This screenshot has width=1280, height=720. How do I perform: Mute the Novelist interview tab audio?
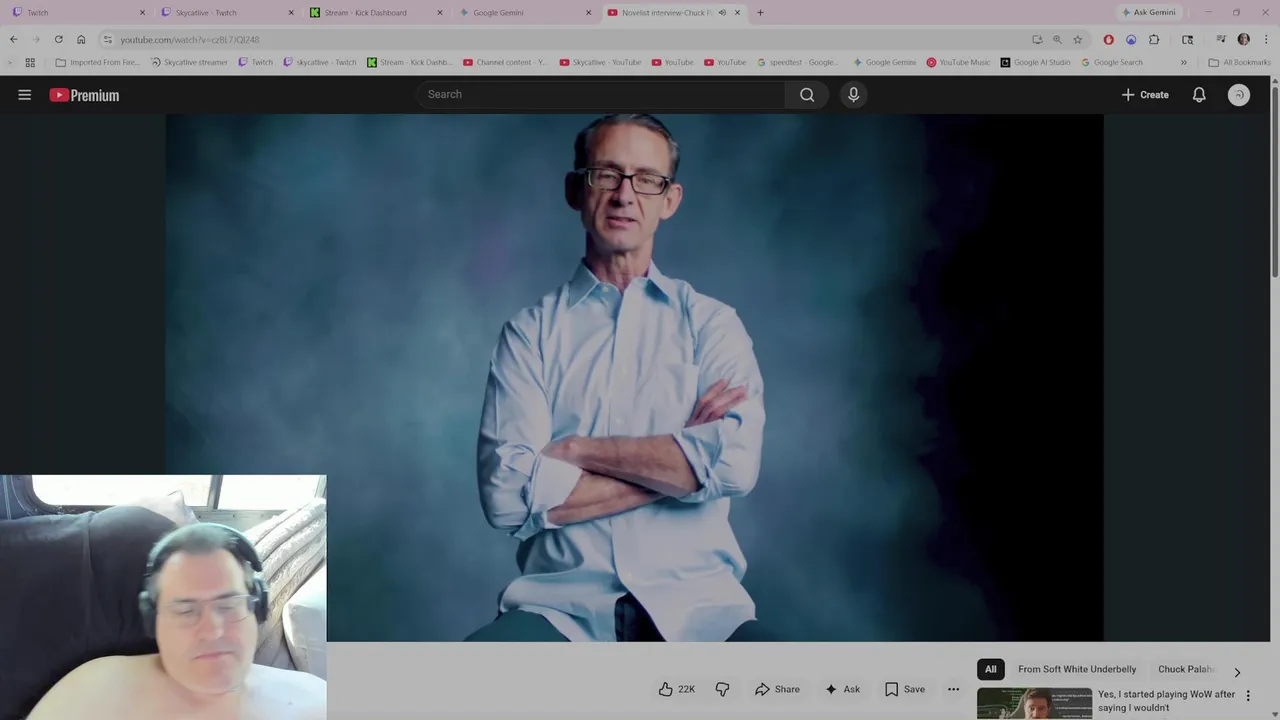[x=722, y=13]
